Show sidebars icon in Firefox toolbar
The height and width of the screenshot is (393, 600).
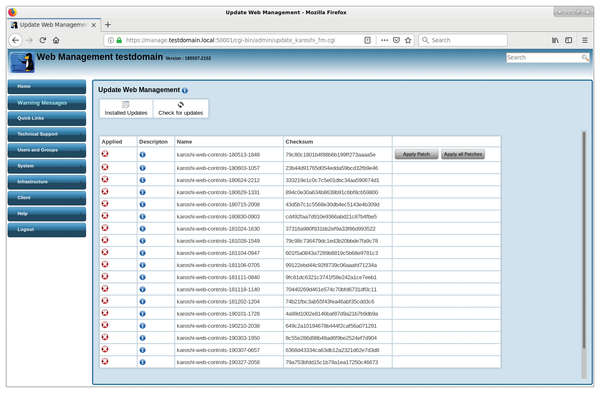(569, 40)
